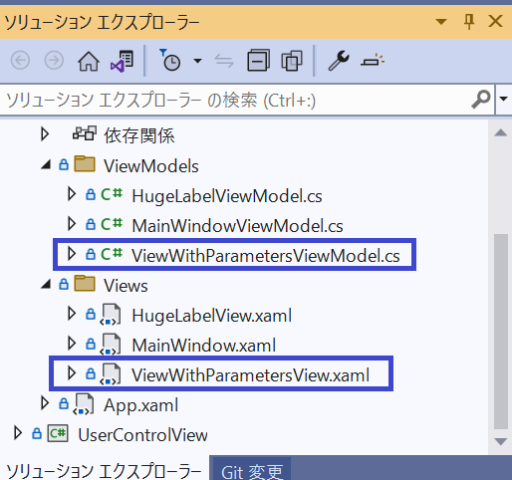Click the magnifier search icon
Viewport: 512px width, 480px height.
pyautogui.click(x=481, y=99)
